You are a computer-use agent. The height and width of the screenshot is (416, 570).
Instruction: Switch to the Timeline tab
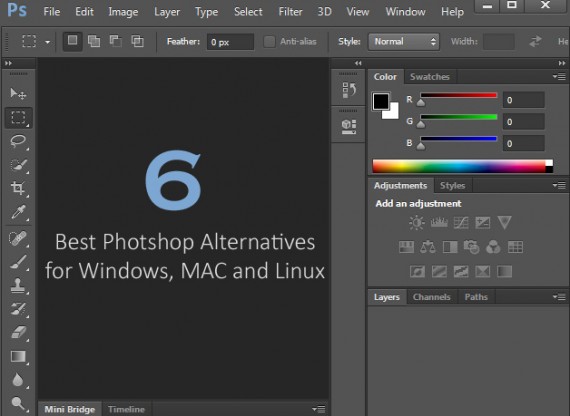click(126, 409)
